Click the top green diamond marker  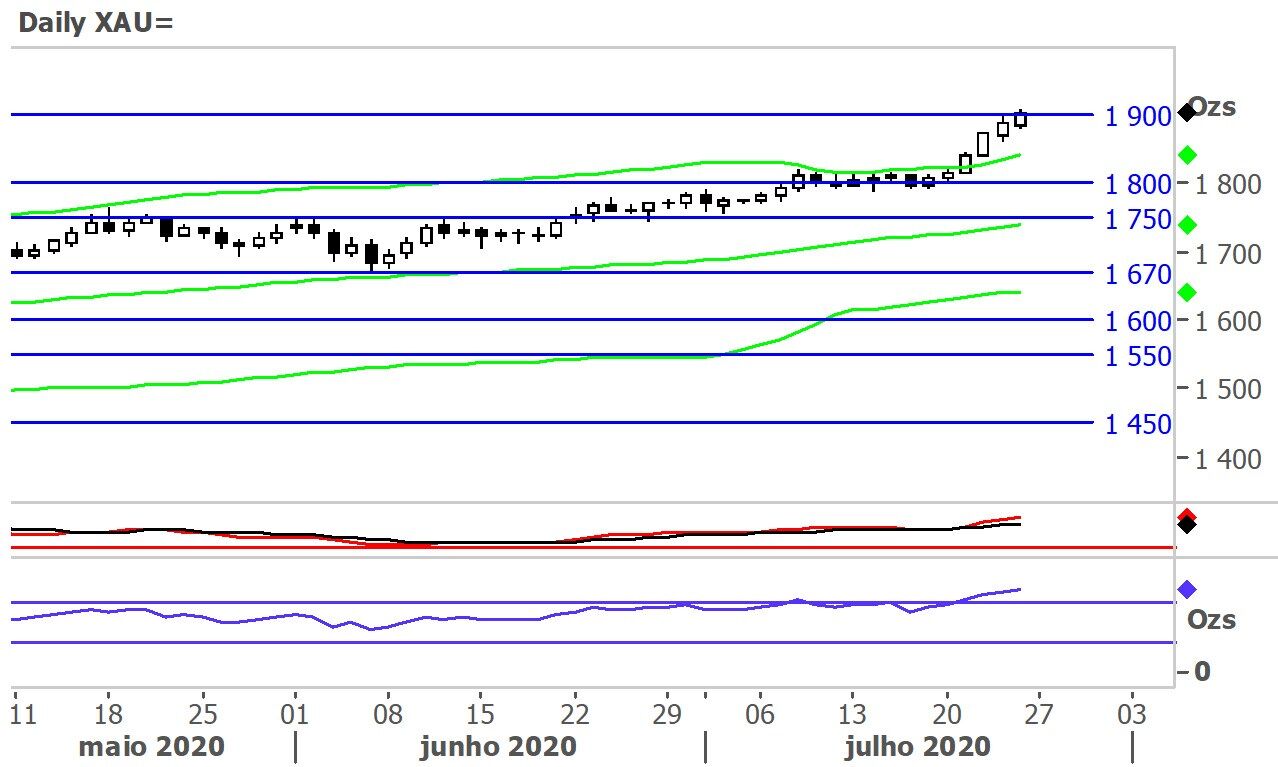pos(1188,155)
